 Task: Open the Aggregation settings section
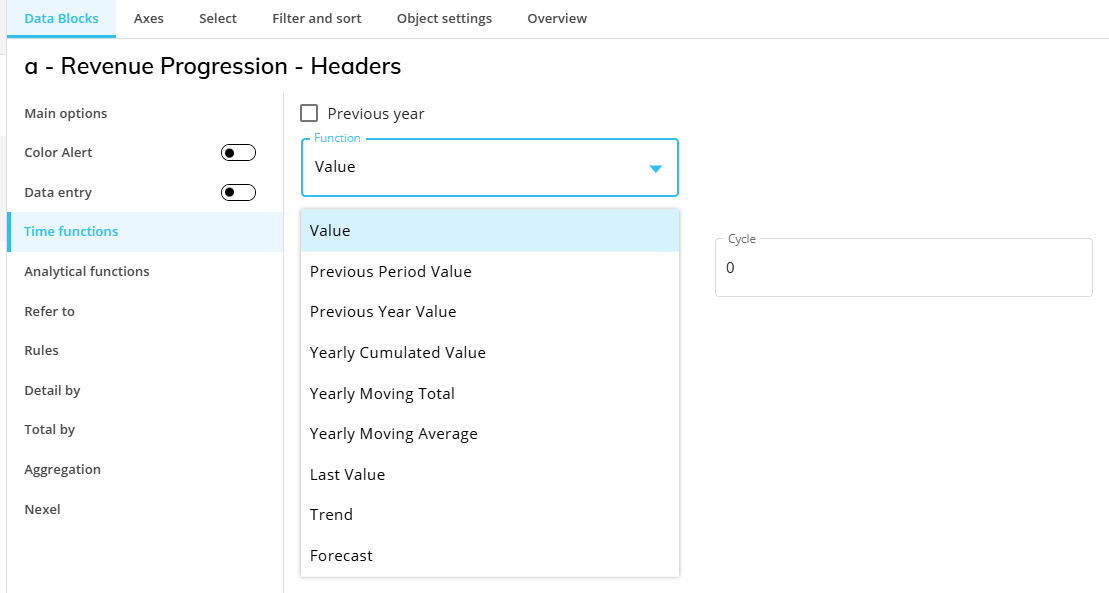(62, 469)
